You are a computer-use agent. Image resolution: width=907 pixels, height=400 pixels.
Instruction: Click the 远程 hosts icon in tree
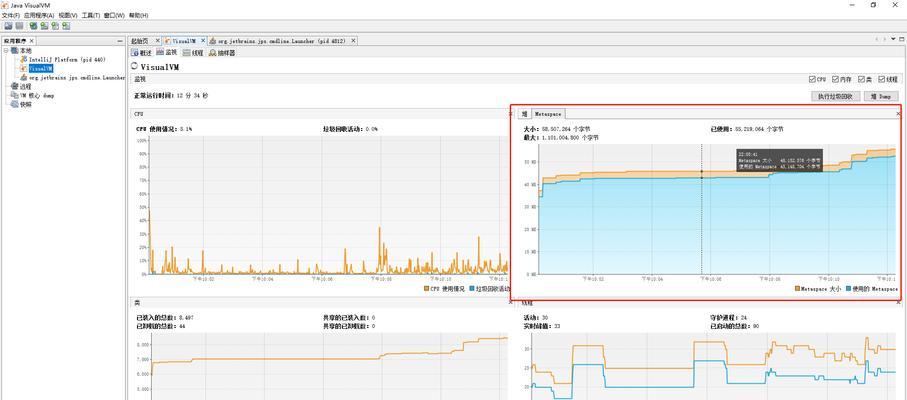(x=14, y=87)
